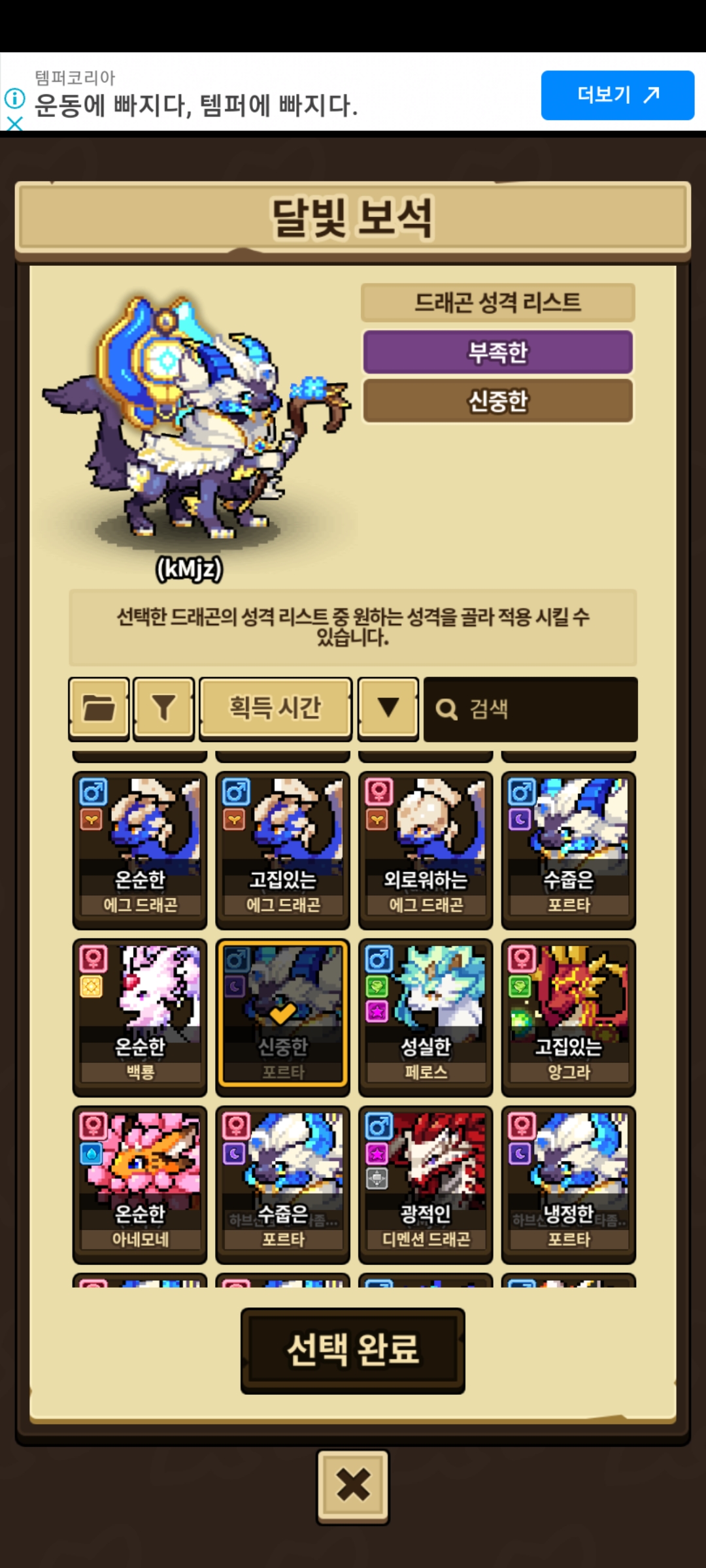
Task: Pick the 온순한 백룡 dragon card
Action: click(140, 1017)
